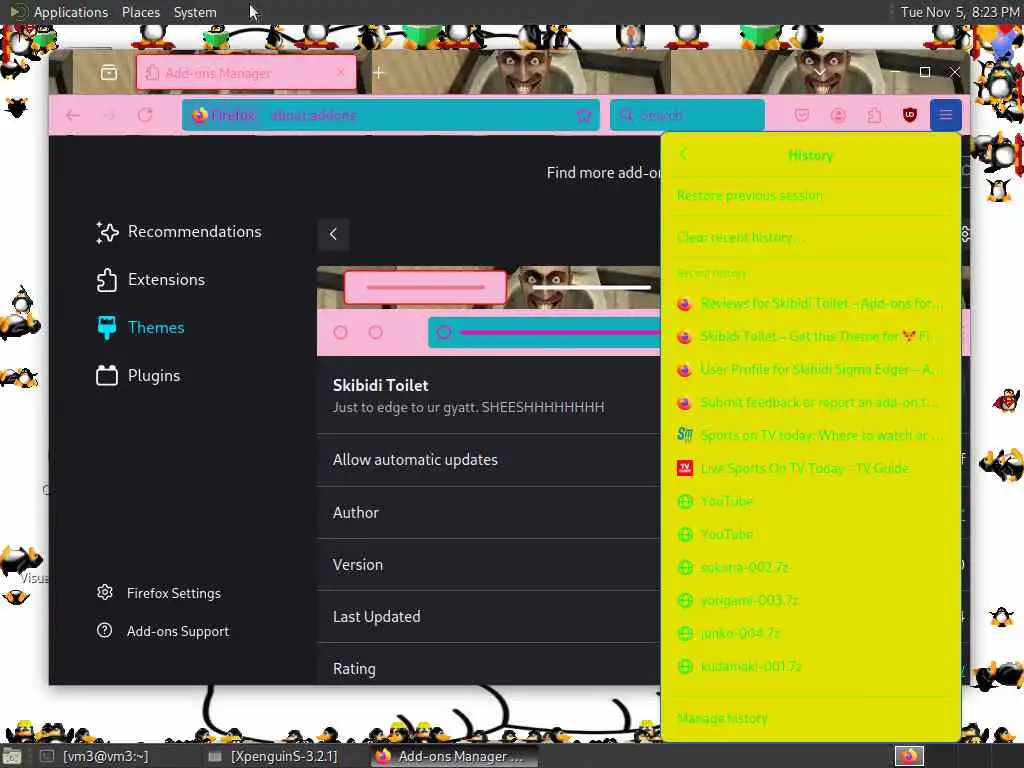Go back from the History panel
Image resolution: width=1024 pixels, height=768 pixels.
pos(684,155)
